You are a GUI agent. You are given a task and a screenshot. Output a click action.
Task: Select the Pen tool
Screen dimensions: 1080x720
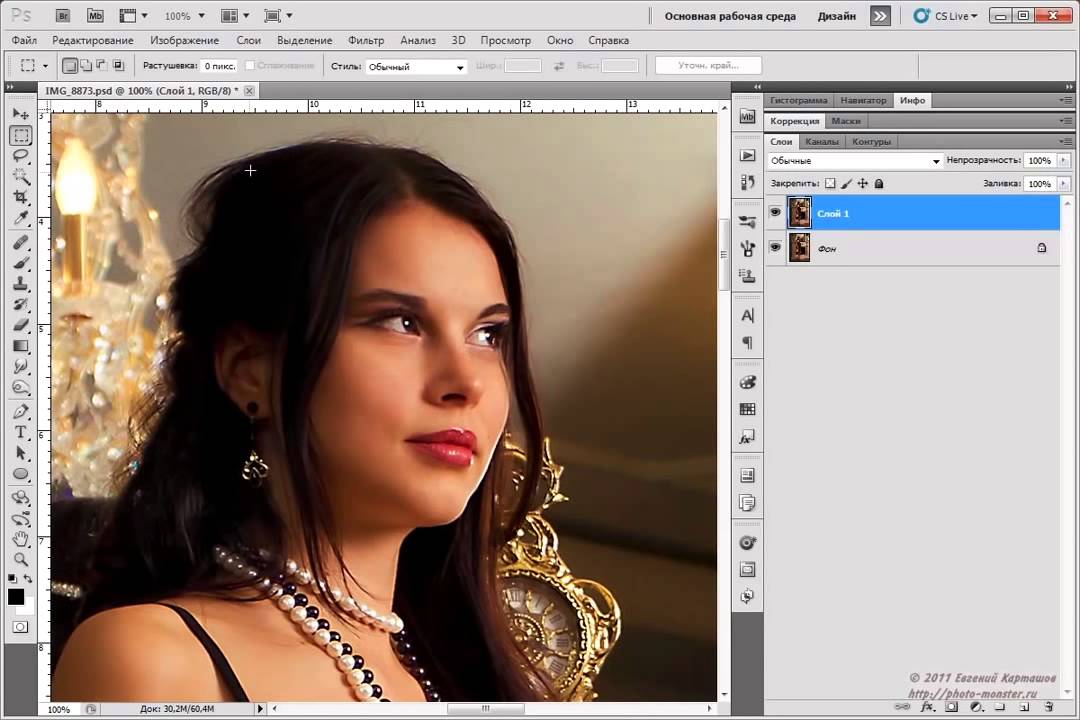pyautogui.click(x=21, y=411)
